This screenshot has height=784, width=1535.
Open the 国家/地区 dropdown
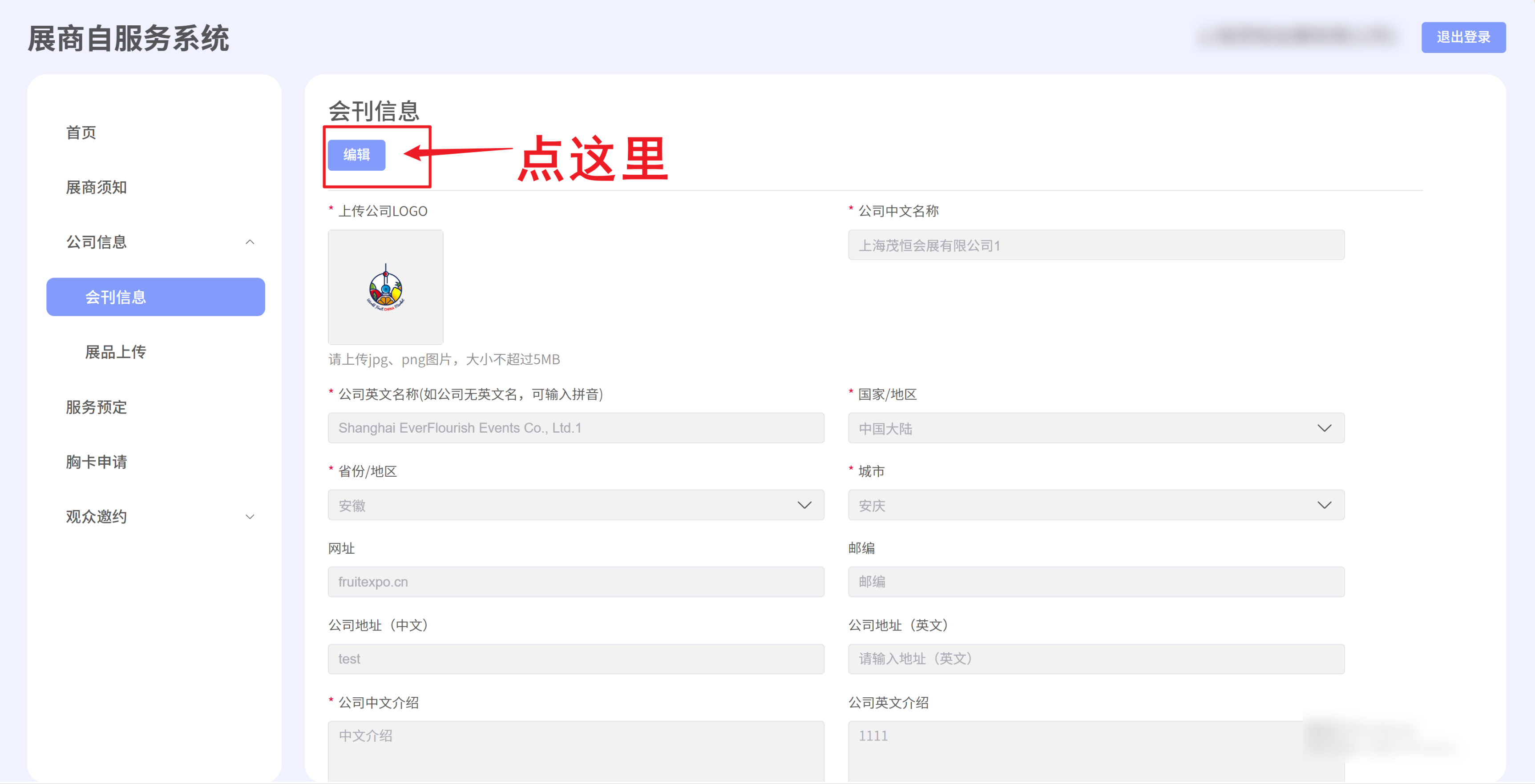[x=1095, y=428]
